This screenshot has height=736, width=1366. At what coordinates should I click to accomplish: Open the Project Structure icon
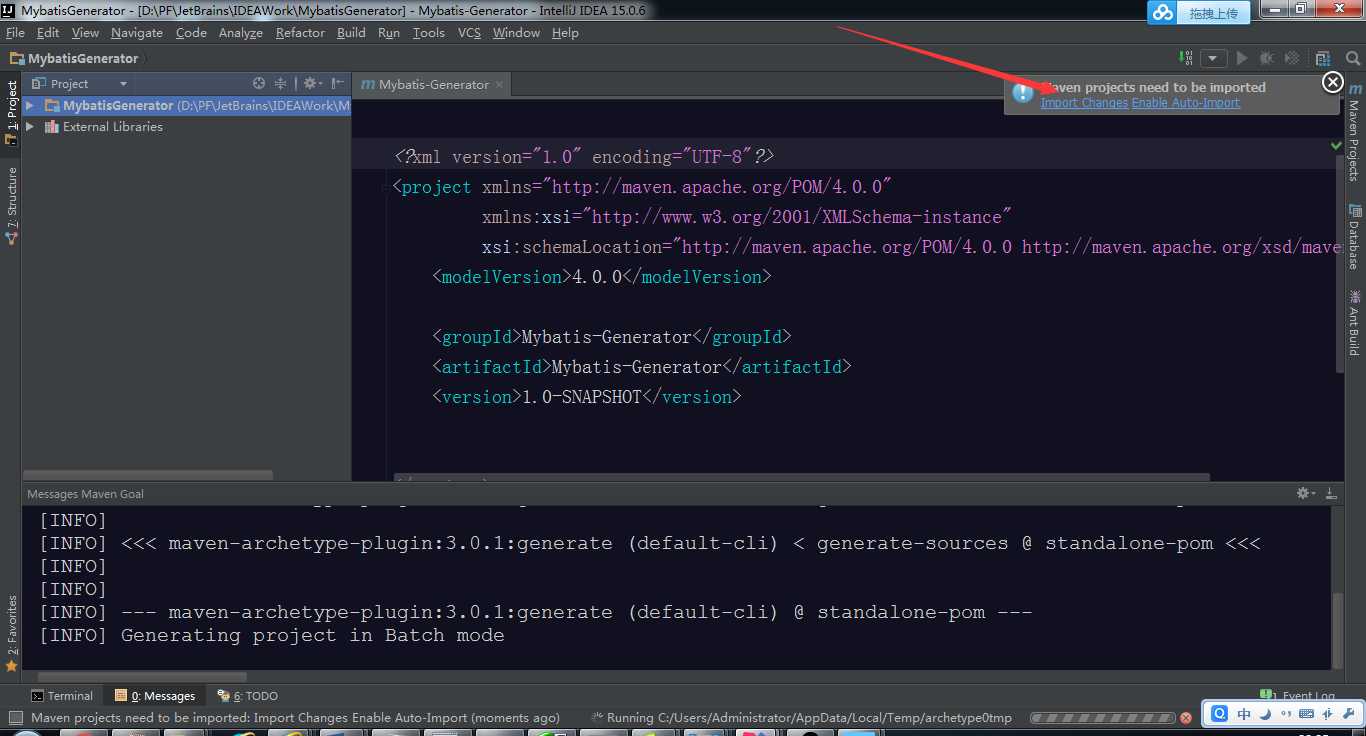coord(1323,59)
